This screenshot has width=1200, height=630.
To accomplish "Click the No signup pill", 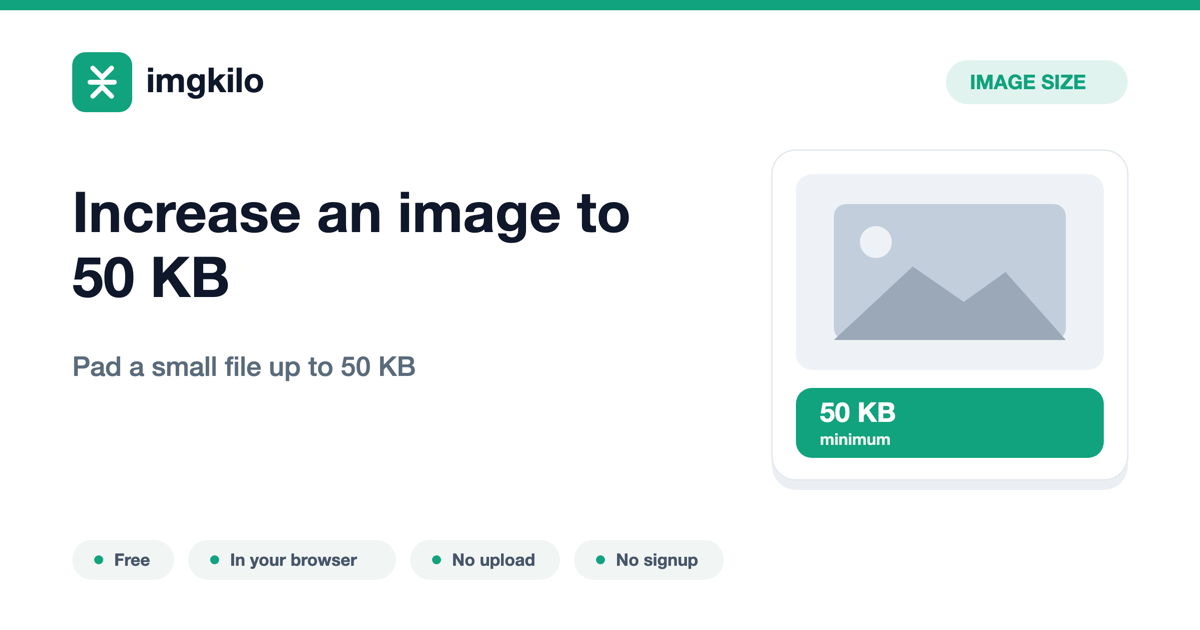I will [648, 560].
